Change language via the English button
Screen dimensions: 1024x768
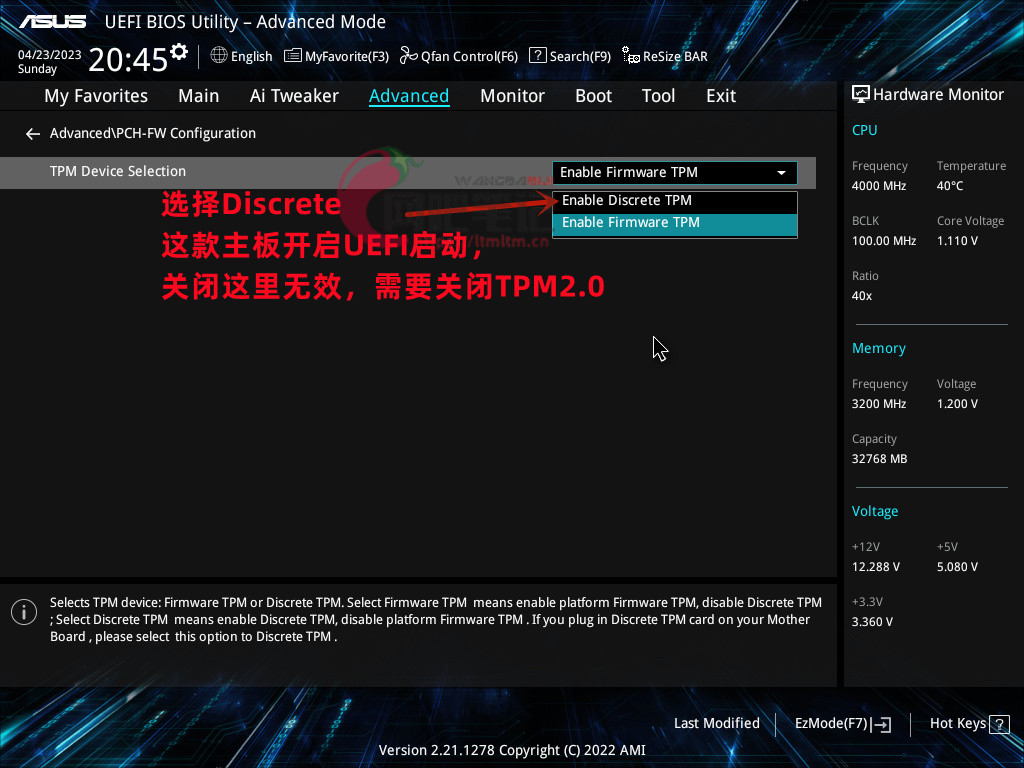251,57
